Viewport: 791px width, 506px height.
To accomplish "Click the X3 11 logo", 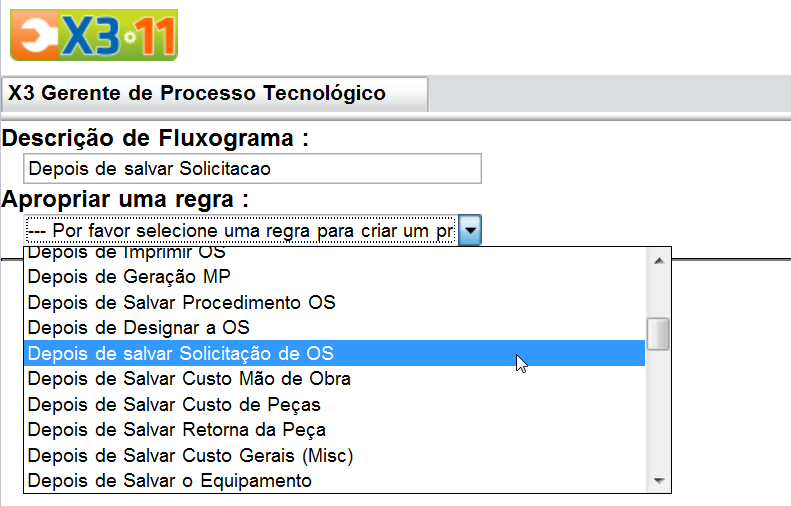I will [94, 34].
